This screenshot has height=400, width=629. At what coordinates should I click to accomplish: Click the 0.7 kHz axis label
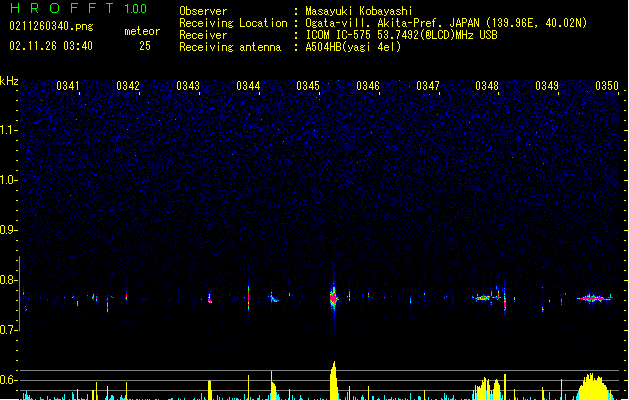pyautogui.click(x=9, y=330)
